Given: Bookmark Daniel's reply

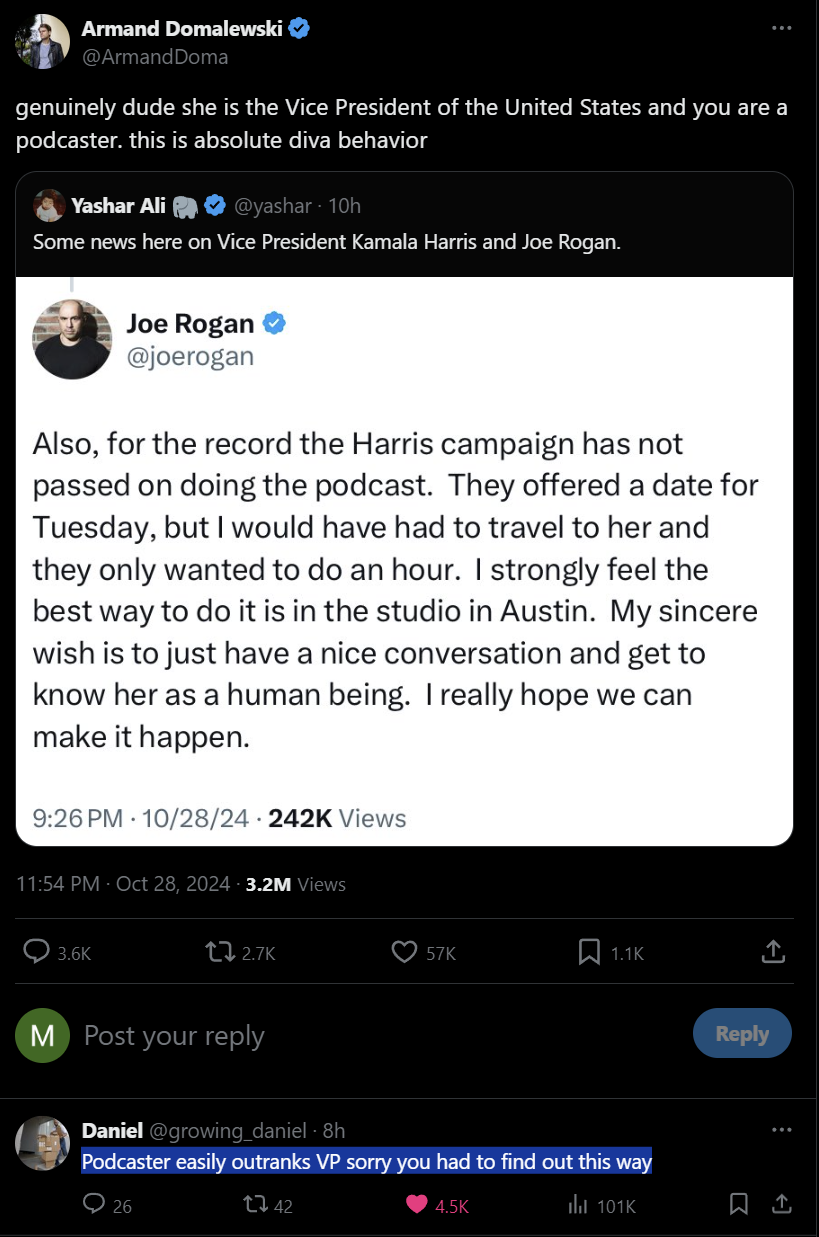Looking at the screenshot, I should point(739,1204).
